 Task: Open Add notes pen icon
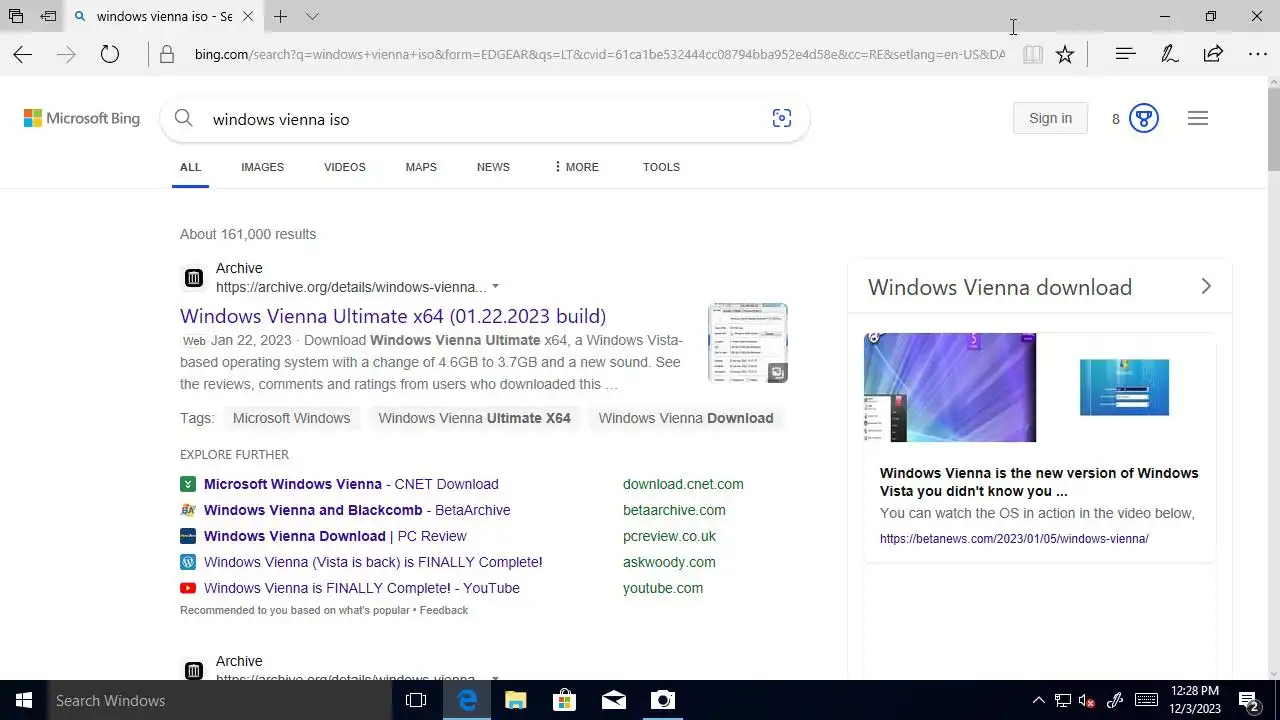click(1169, 54)
